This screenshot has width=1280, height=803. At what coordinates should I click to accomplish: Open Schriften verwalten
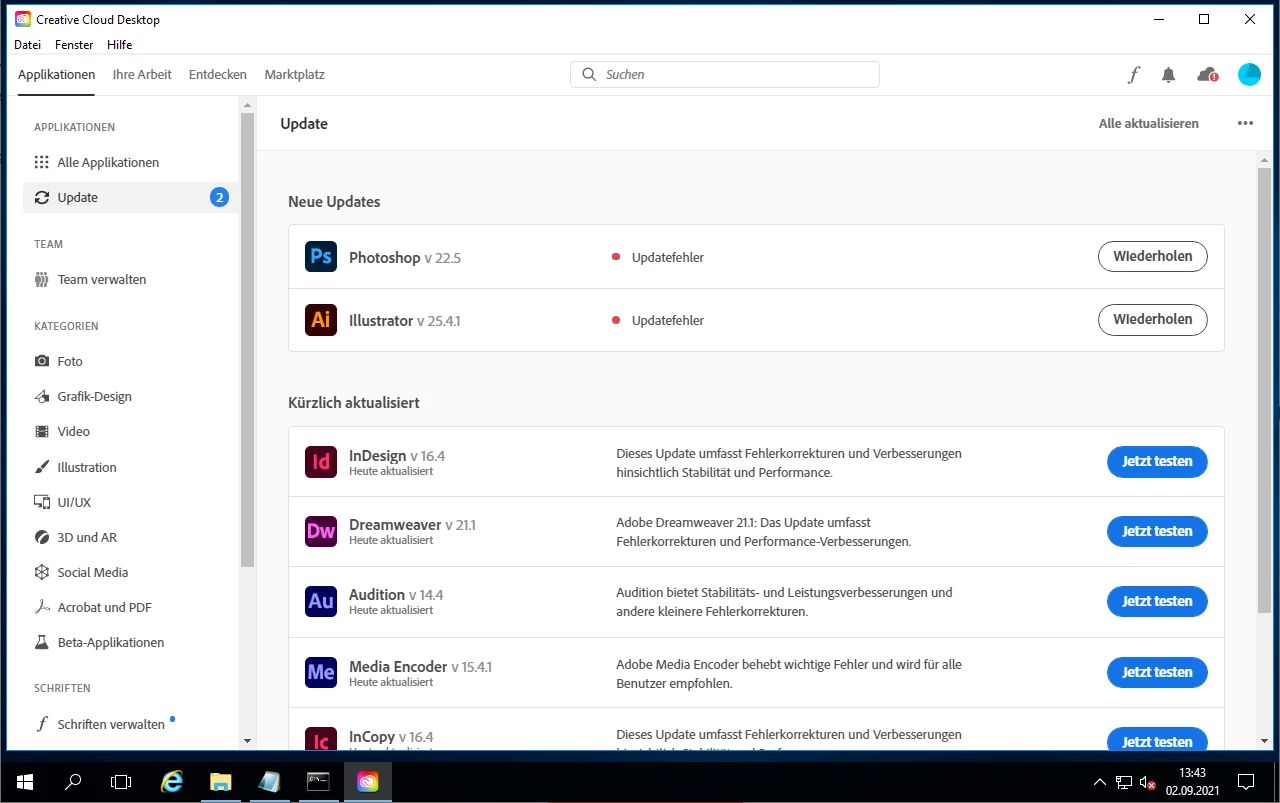point(130,724)
